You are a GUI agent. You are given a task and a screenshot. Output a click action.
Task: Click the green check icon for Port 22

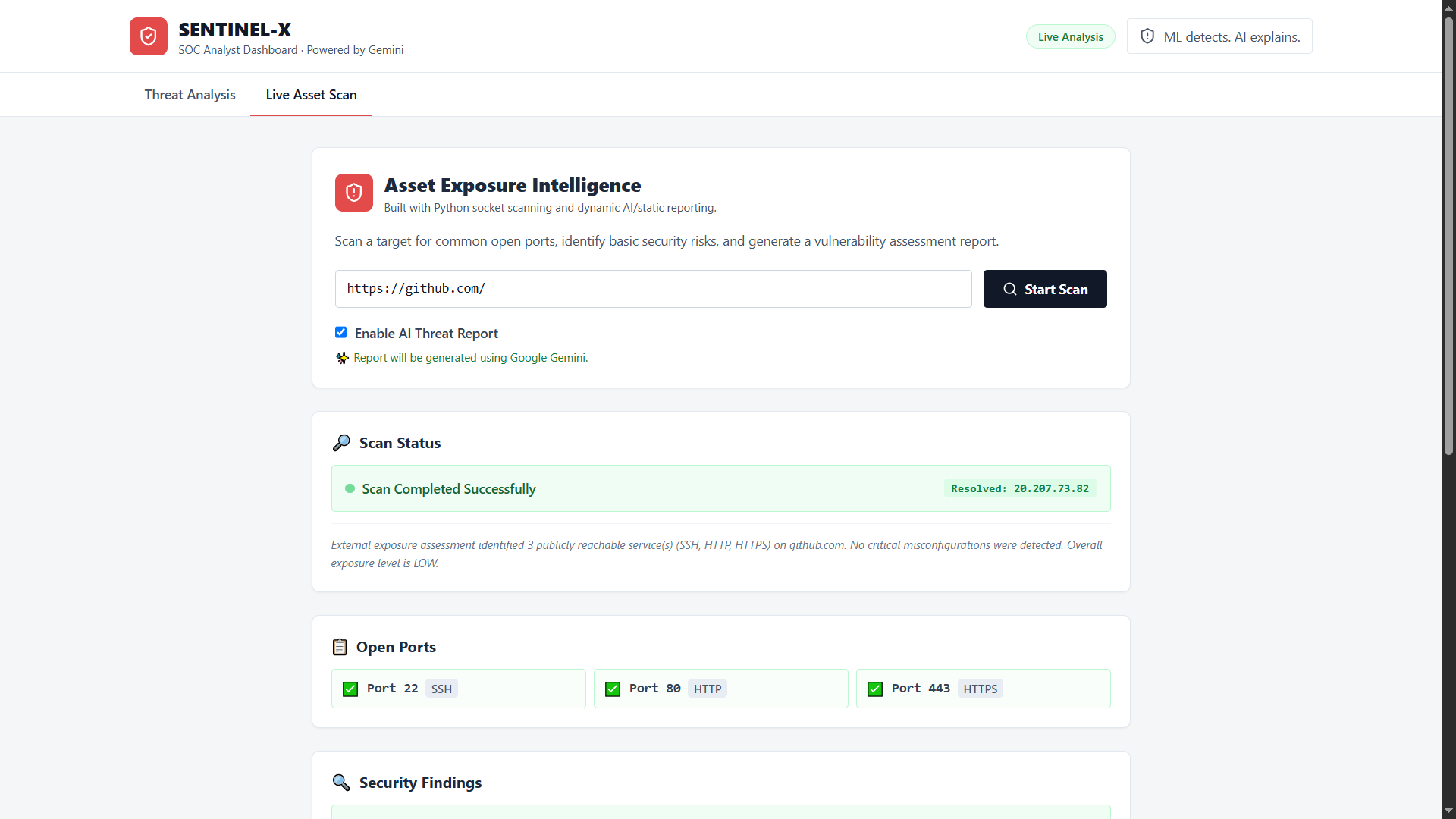click(350, 689)
